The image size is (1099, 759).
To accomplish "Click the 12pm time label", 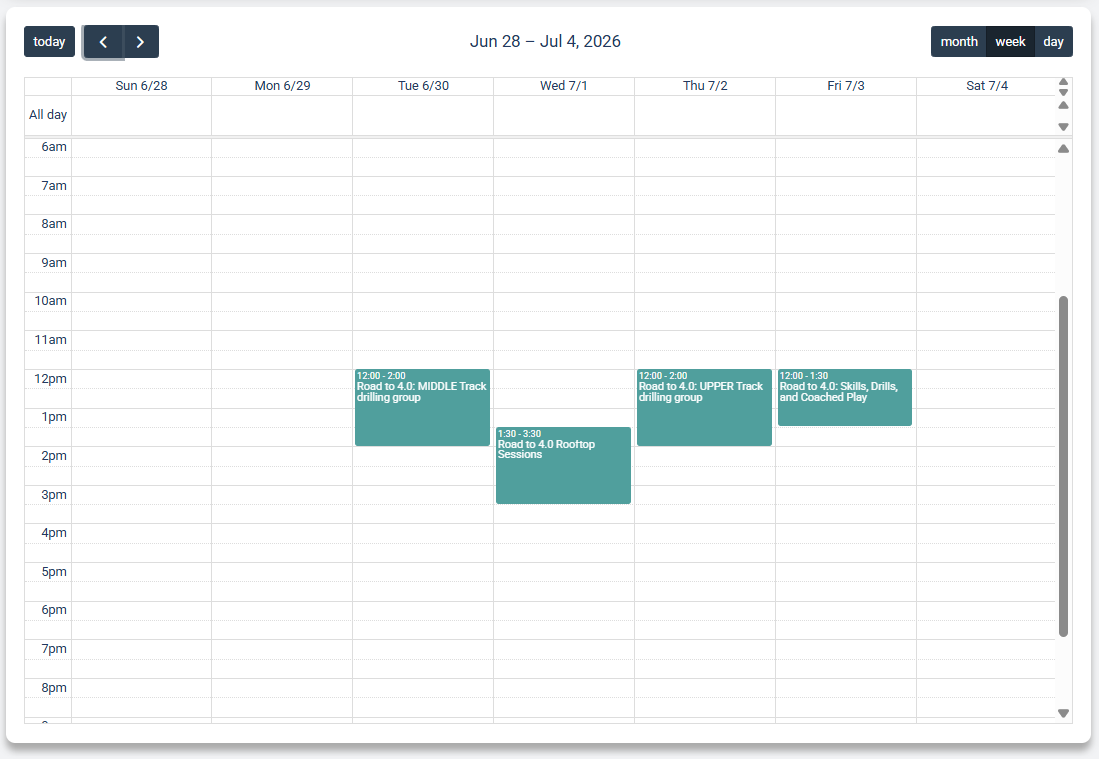I will pyautogui.click(x=50, y=379).
